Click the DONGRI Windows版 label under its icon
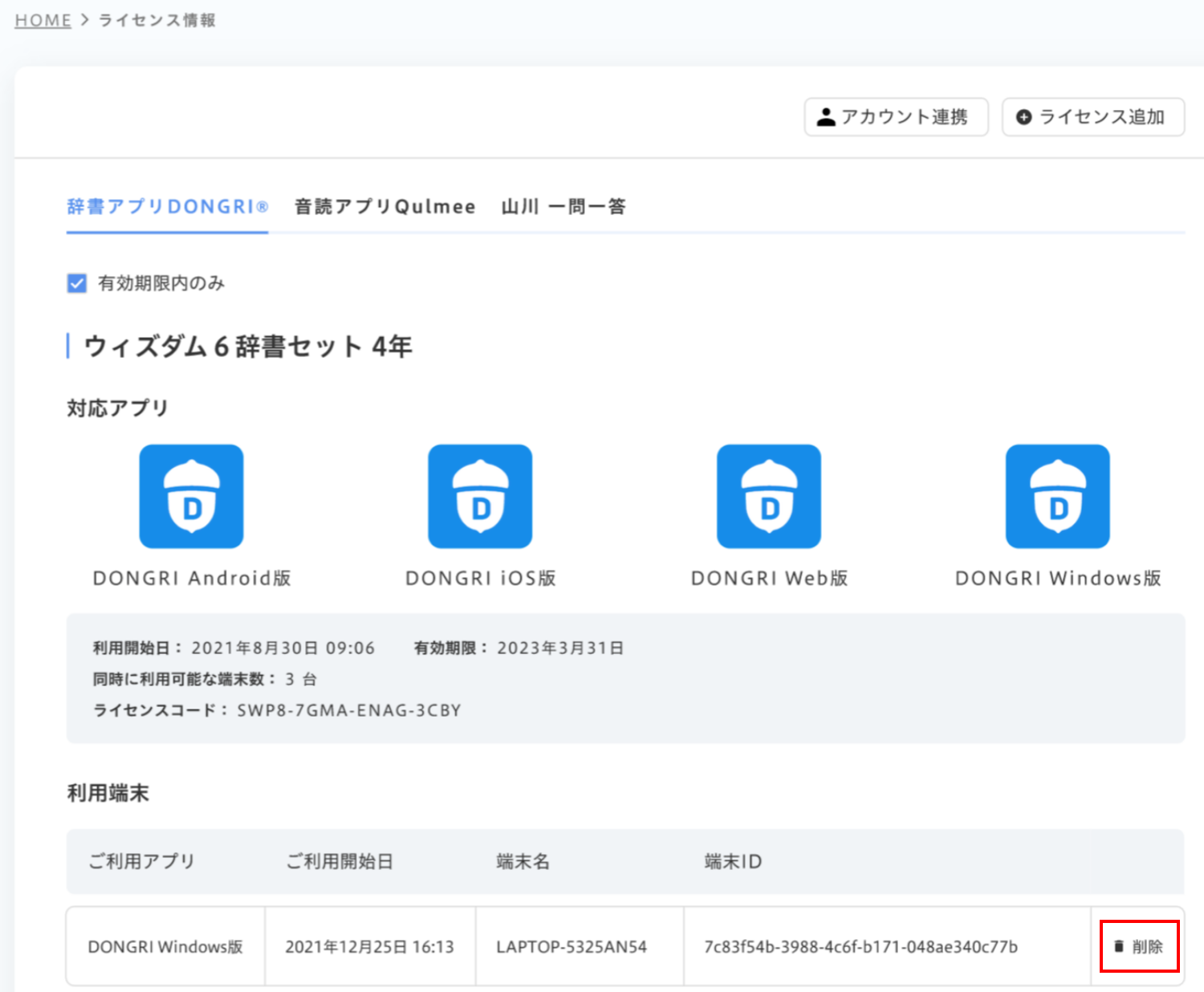The height and width of the screenshot is (992, 1204). tap(1058, 578)
